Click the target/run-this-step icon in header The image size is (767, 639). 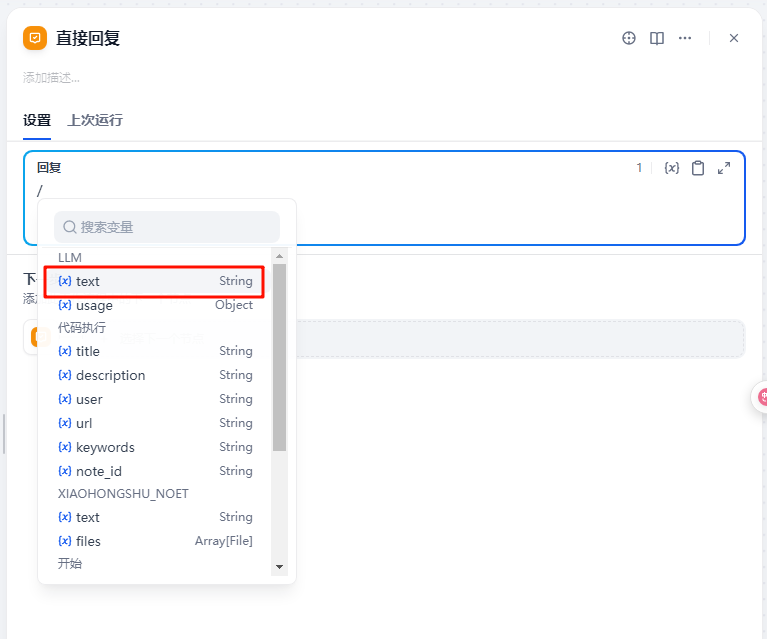pyautogui.click(x=629, y=38)
